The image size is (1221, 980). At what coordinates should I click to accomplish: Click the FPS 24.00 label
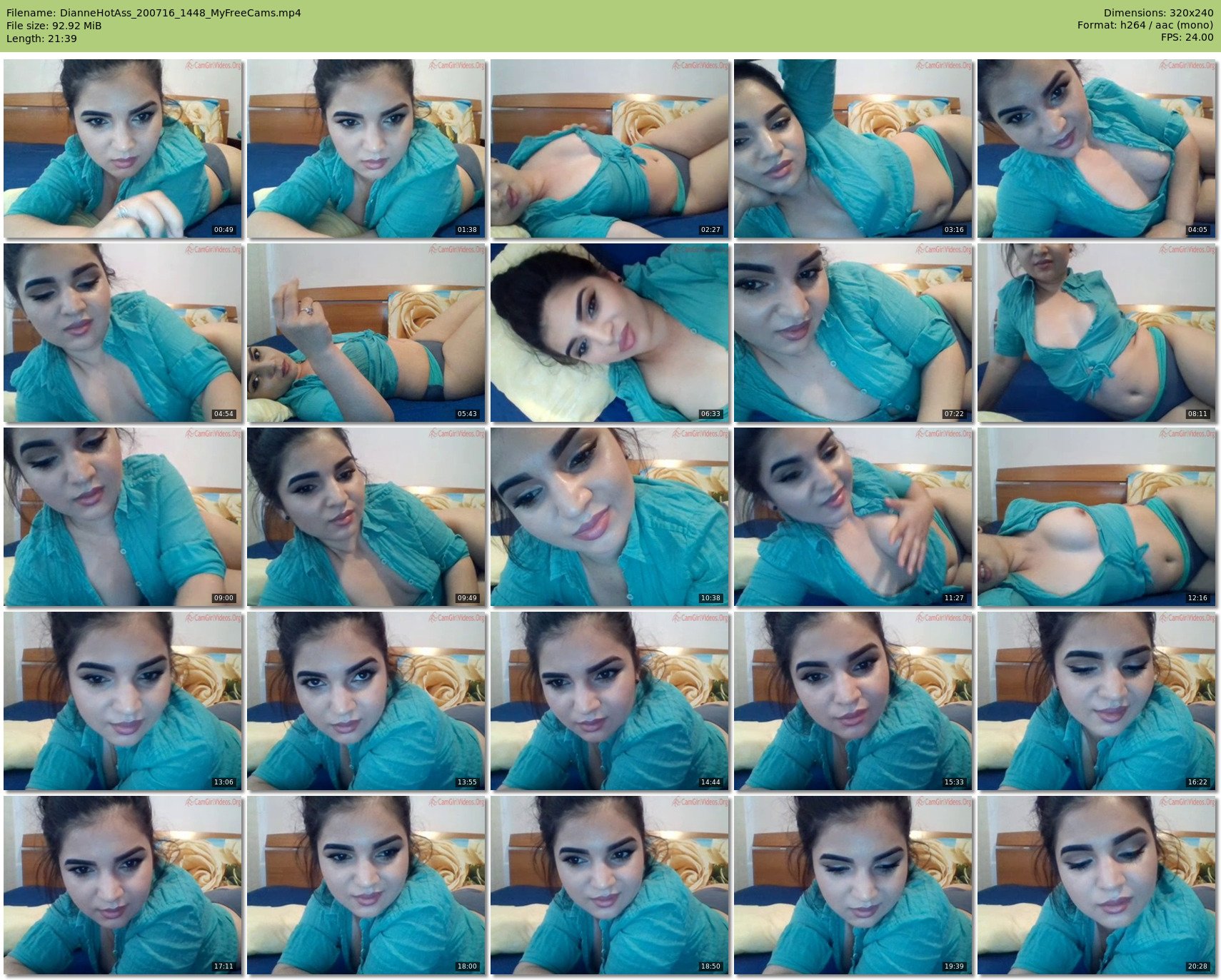coord(1187,37)
